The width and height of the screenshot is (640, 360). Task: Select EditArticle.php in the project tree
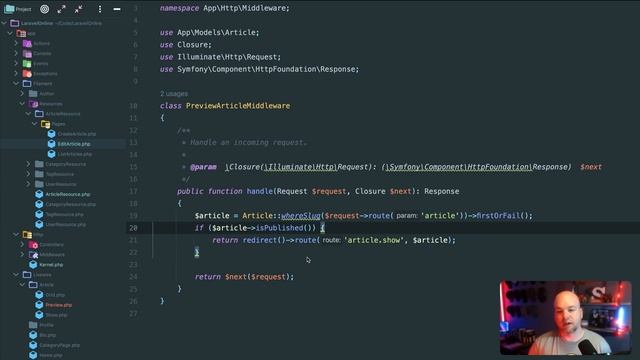click(74, 144)
